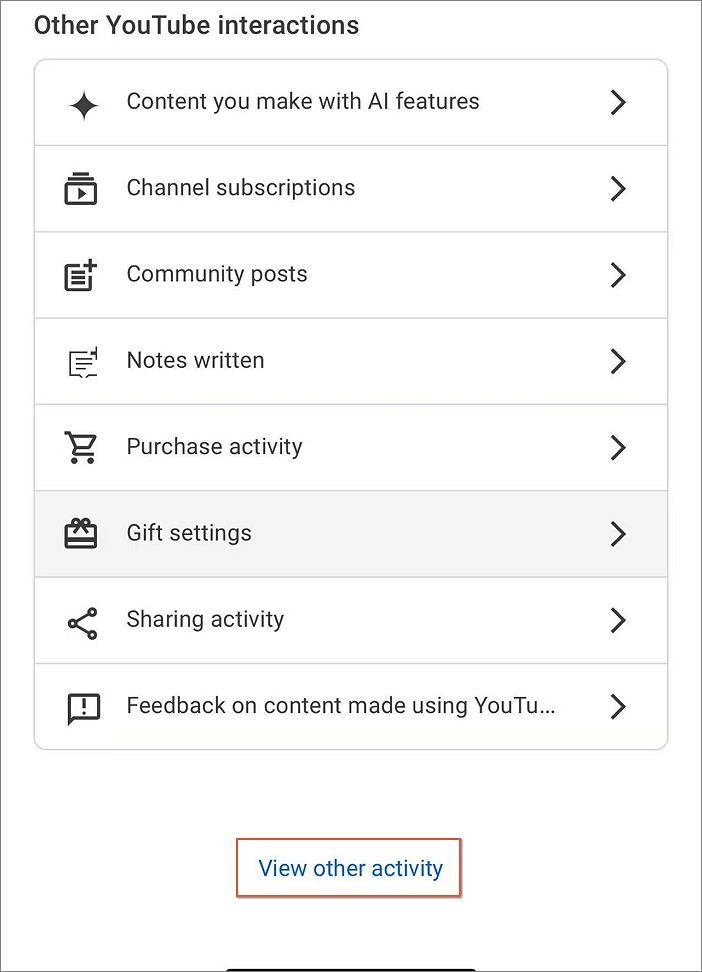Screen dimensions: 702x972
Task: Select the Gift settings present icon
Action: 81,533
